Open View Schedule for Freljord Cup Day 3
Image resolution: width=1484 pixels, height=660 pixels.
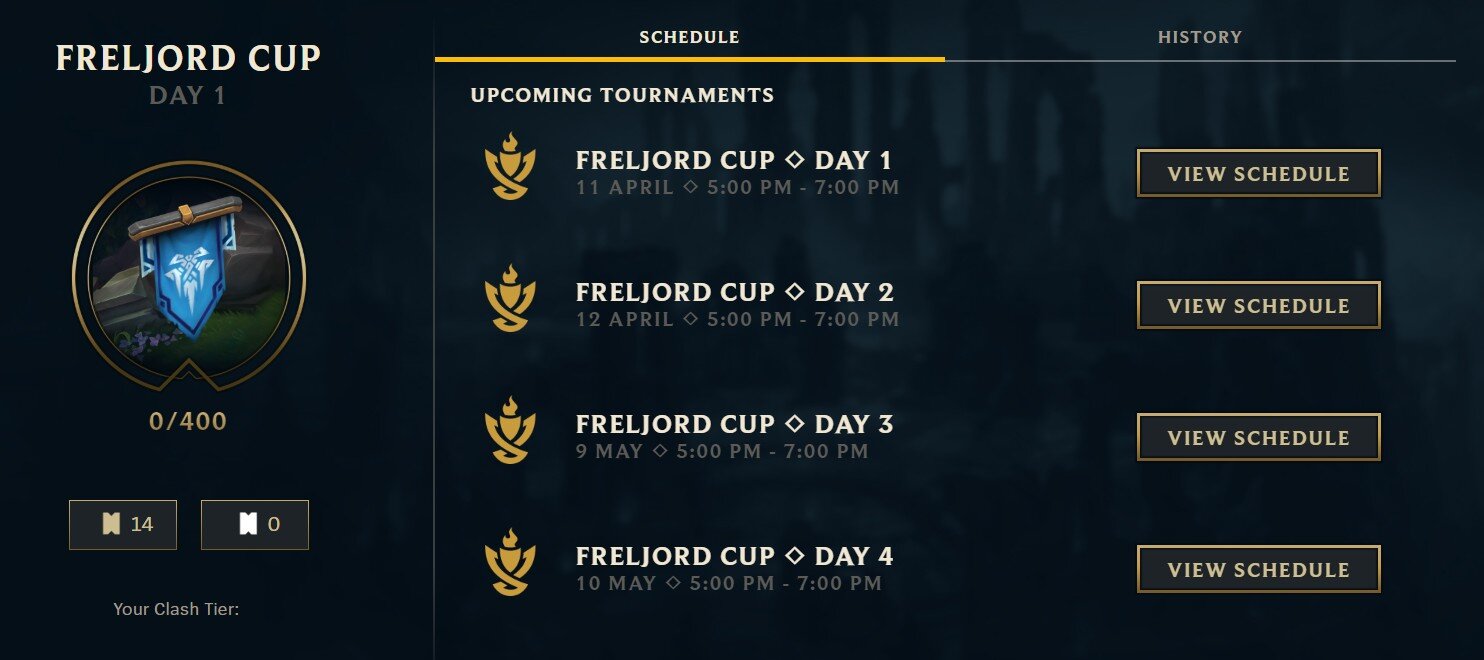click(1258, 438)
